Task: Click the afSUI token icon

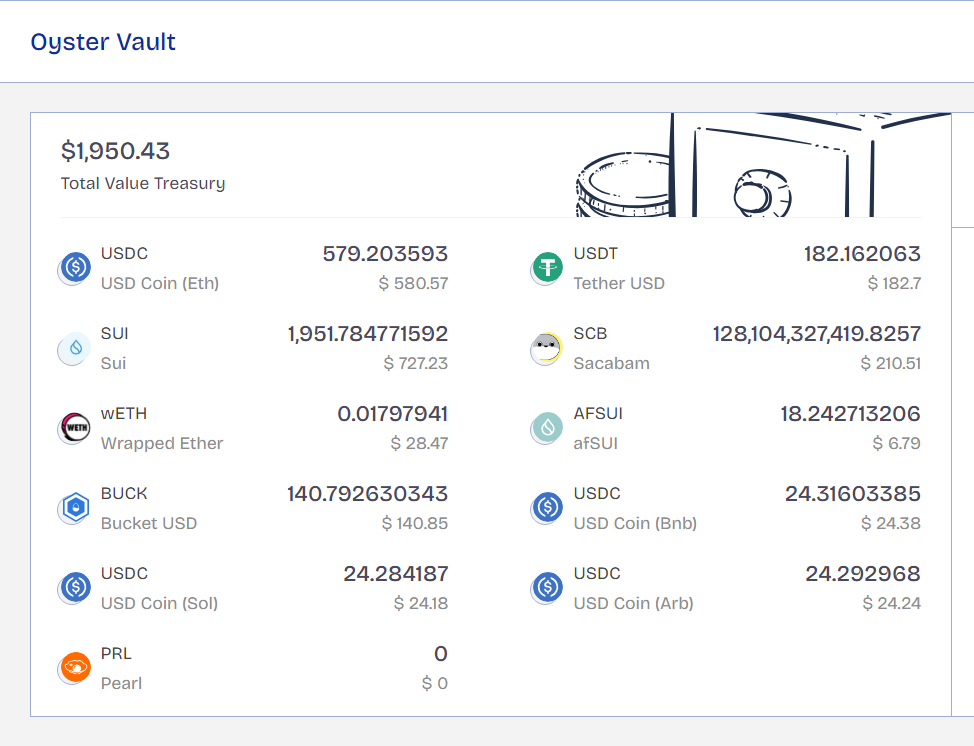Action: coord(547,428)
